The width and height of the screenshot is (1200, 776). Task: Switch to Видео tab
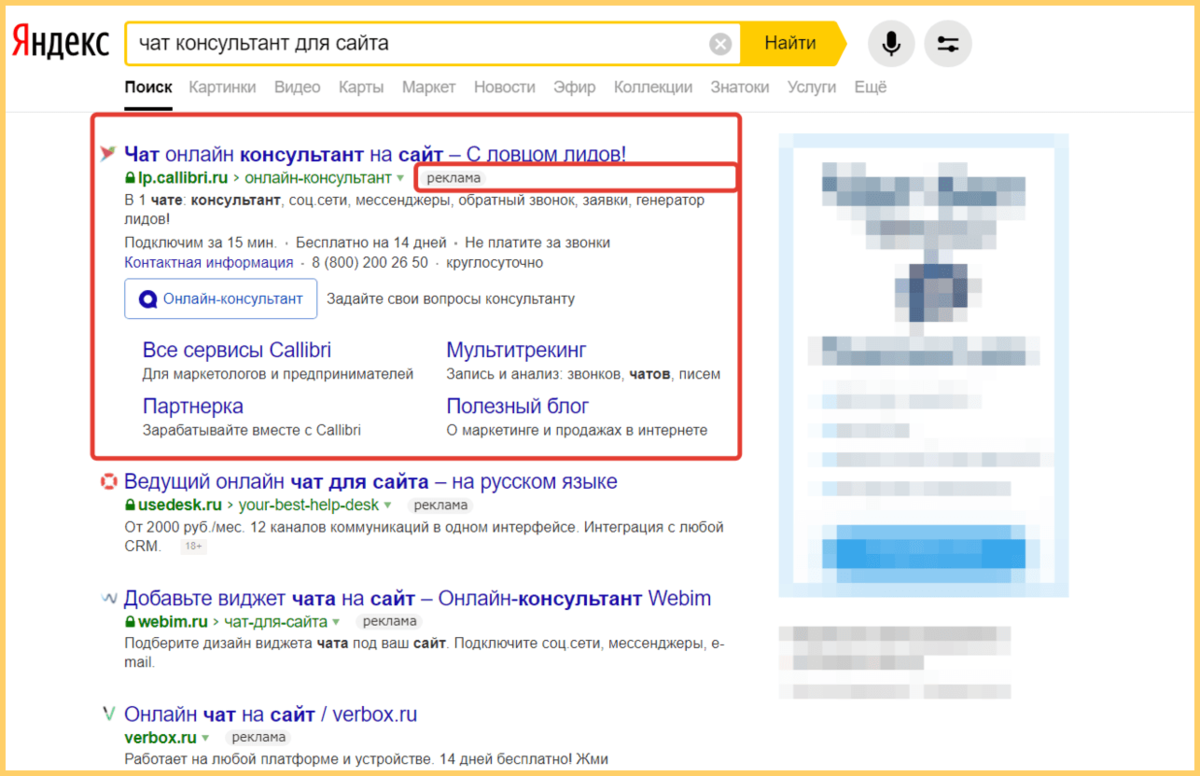[297, 87]
